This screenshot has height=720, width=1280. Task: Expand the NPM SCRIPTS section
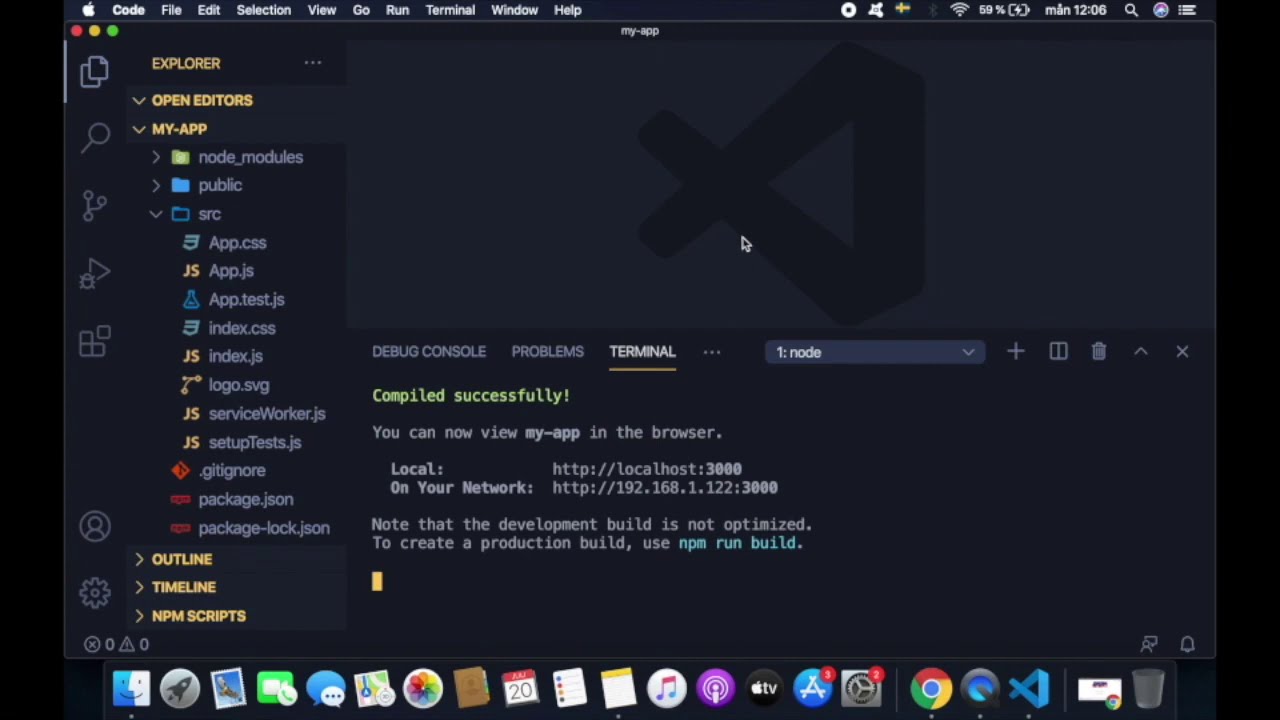pyautogui.click(x=236, y=616)
